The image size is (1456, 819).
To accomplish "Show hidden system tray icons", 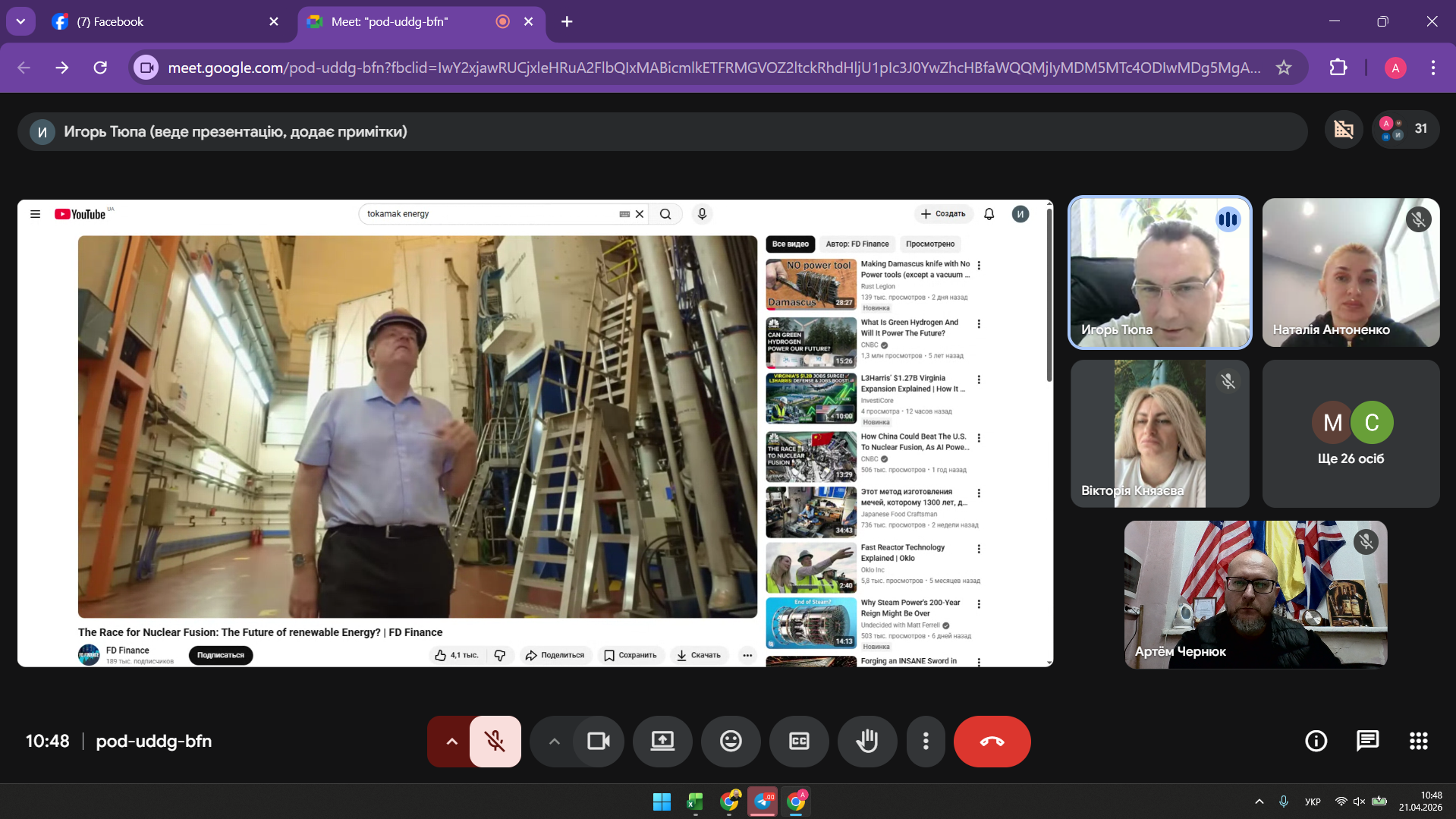I will [1259, 802].
